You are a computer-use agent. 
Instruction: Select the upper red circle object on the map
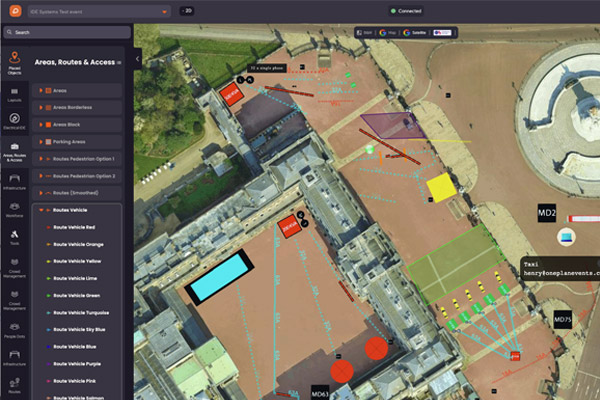[376, 349]
